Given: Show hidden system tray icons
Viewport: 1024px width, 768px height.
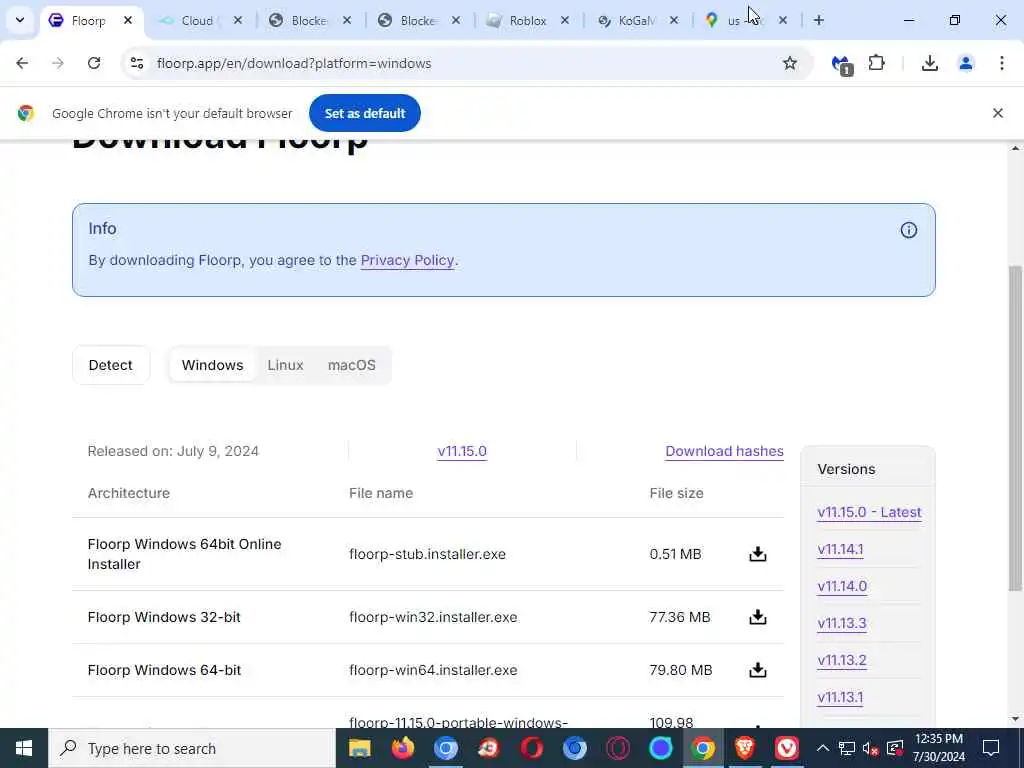Looking at the screenshot, I should click(x=823, y=748).
